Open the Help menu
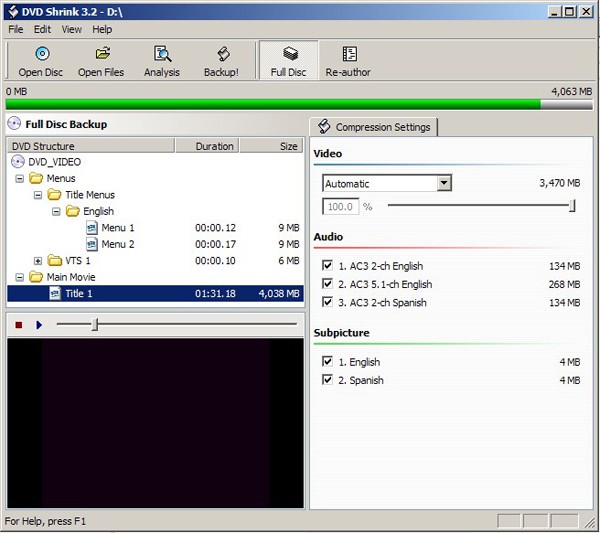This screenshot has height=533, width=600. [x=102, y=29]
